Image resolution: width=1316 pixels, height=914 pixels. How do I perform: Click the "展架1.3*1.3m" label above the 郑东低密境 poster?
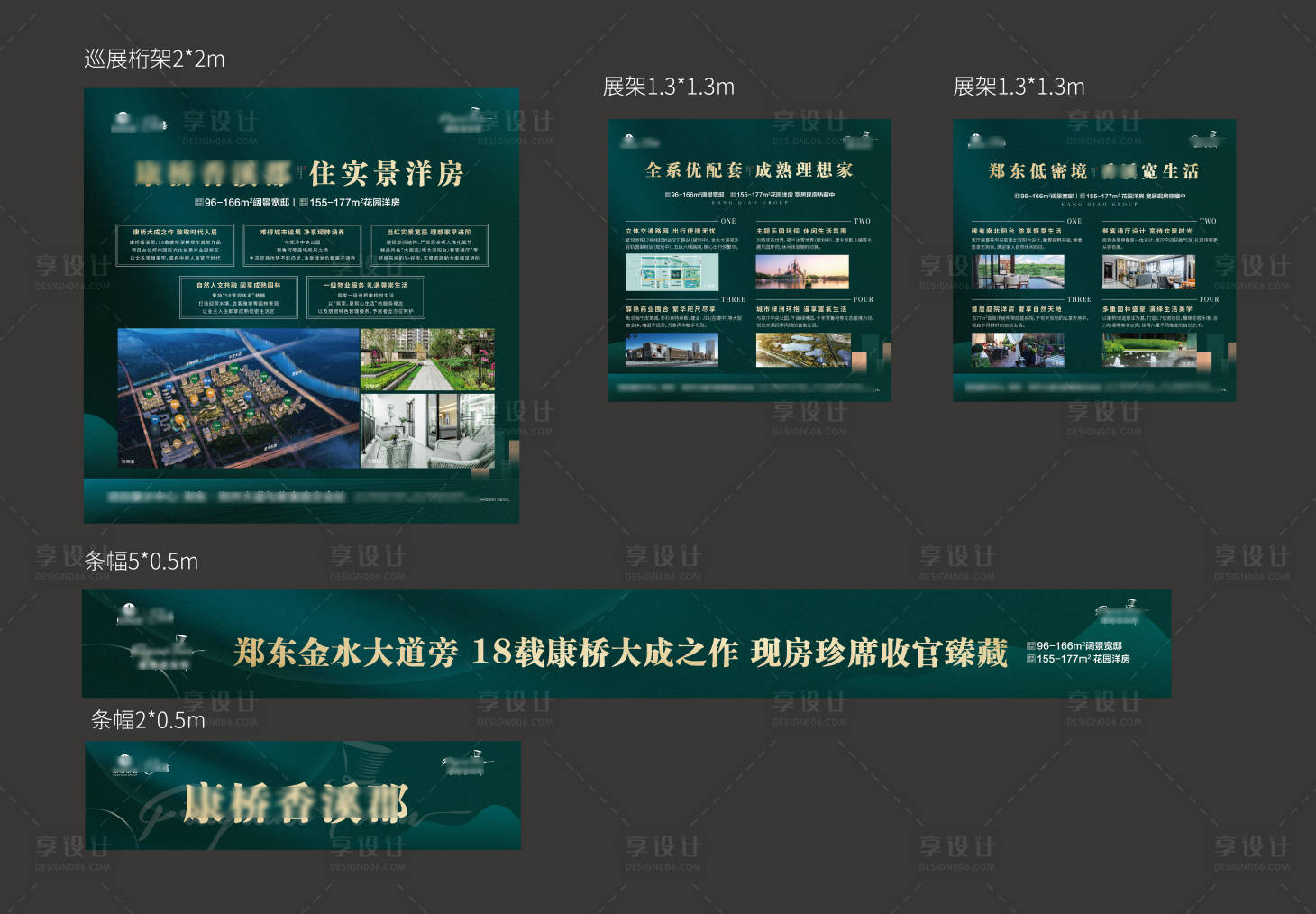[1019, 87]
